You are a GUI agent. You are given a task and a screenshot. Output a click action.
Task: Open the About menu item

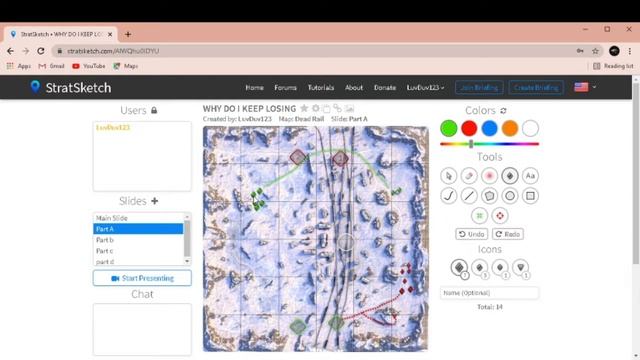(354, 87)
